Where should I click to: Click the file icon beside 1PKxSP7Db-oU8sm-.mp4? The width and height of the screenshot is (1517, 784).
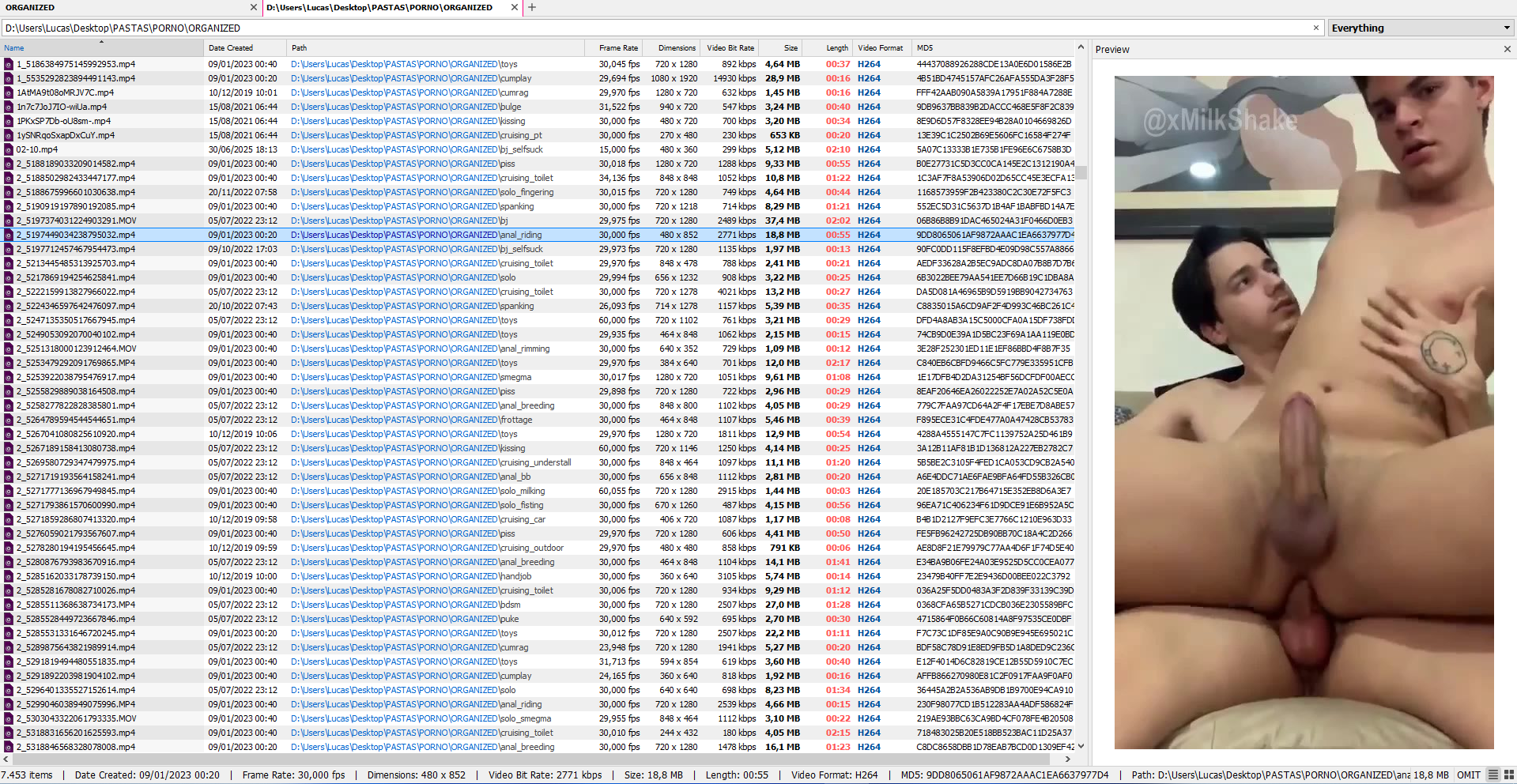tap(9, 120)
